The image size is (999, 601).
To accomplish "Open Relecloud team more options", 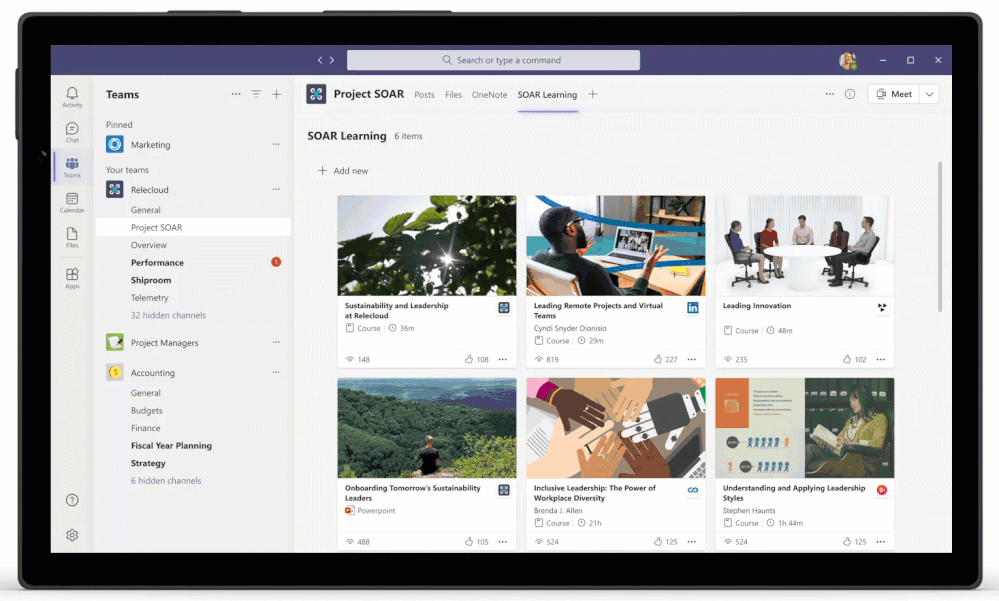I will (276, 189).
